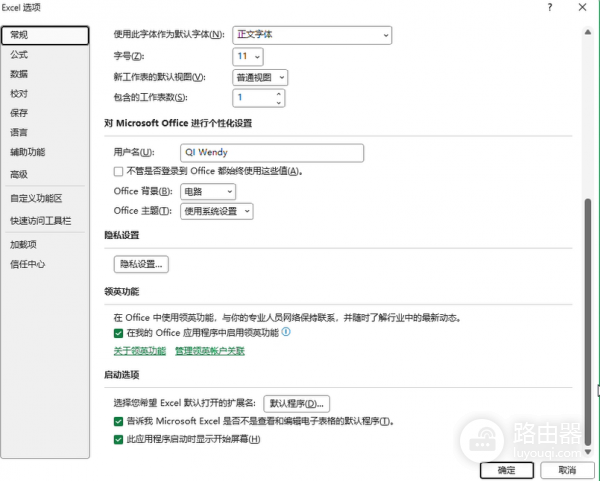This screenshot has height=481, width=600.
Task: Open the 加载项 category
Action: [x=23, y=245]
